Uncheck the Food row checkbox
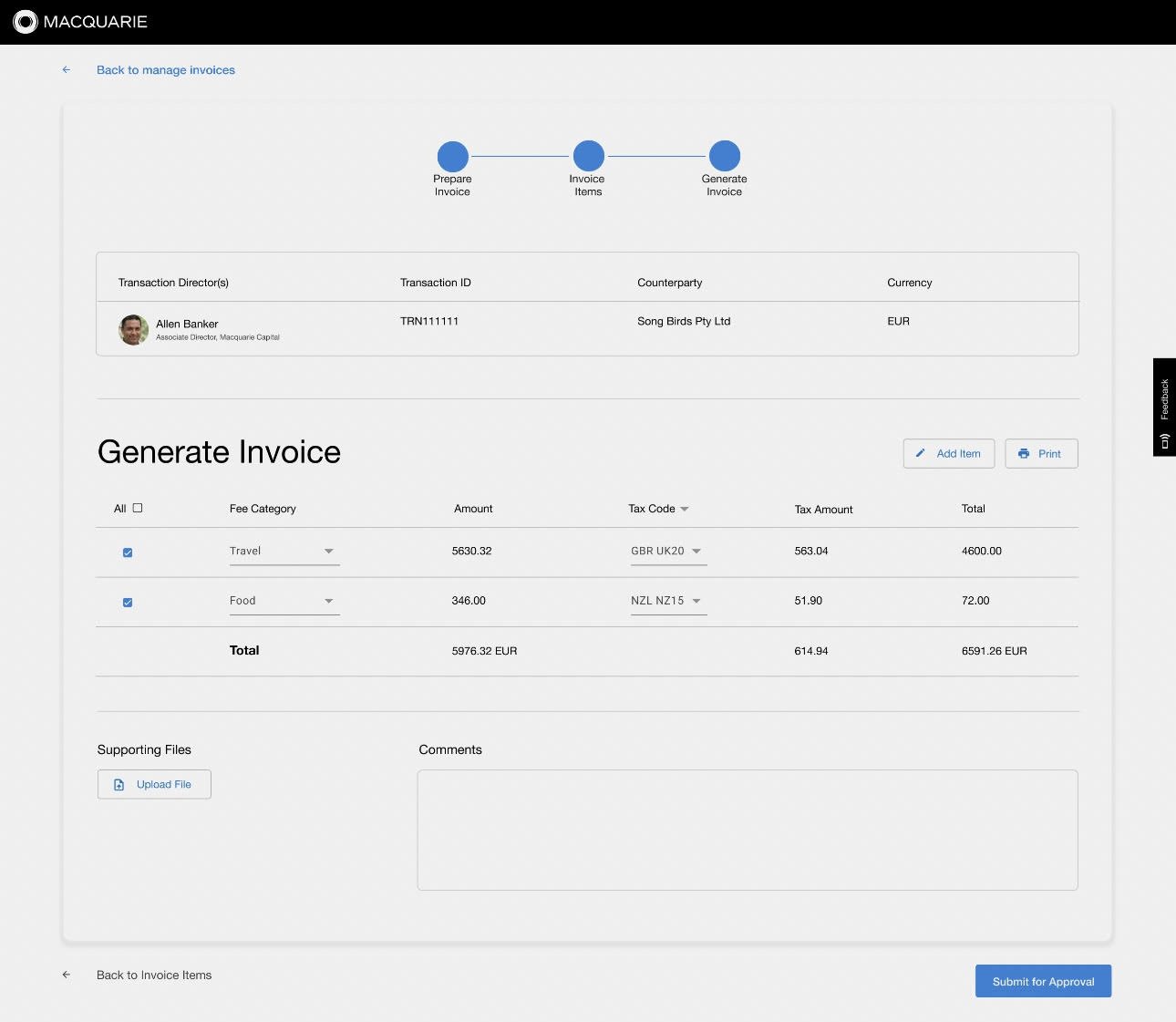This screenshot has height=1022, width=1176. 128,602
